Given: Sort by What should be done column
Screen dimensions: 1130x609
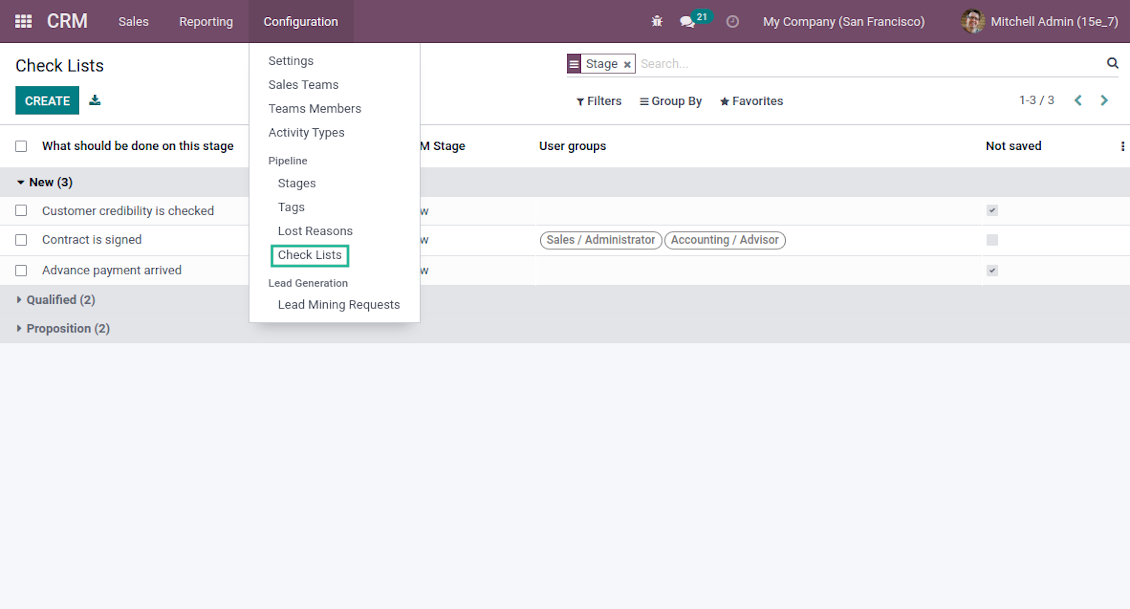Looking at the screenshot, I should click(138, 146).
